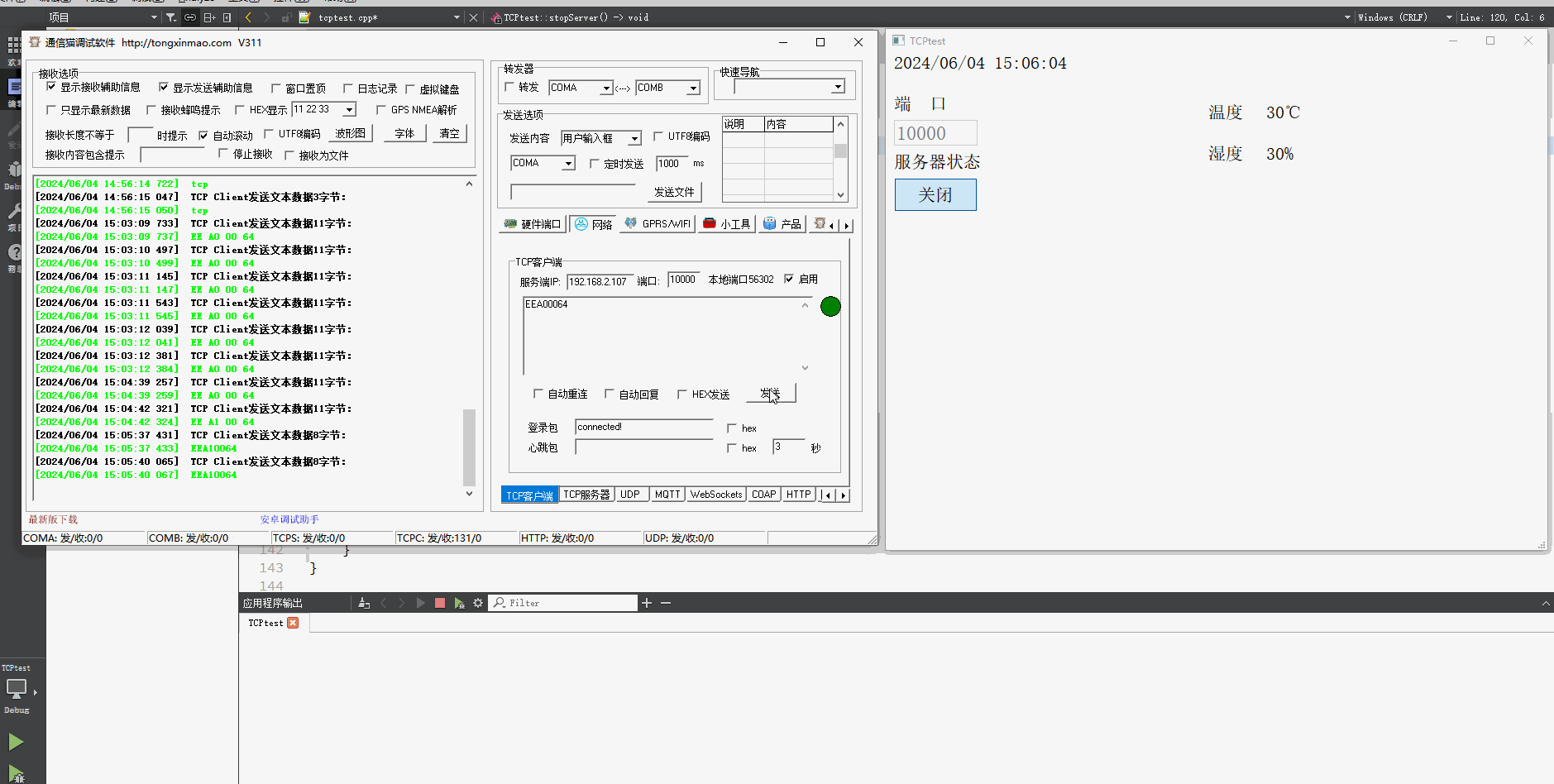Screen dimensions: 1554x784
Task: Expand the COMA forwarder source dropdown
Action: [x=606, y=88]
